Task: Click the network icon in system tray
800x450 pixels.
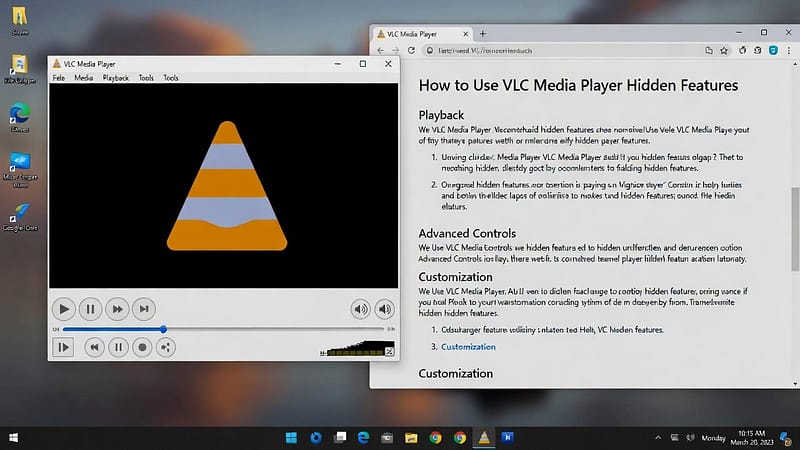Action: point(674,438)
